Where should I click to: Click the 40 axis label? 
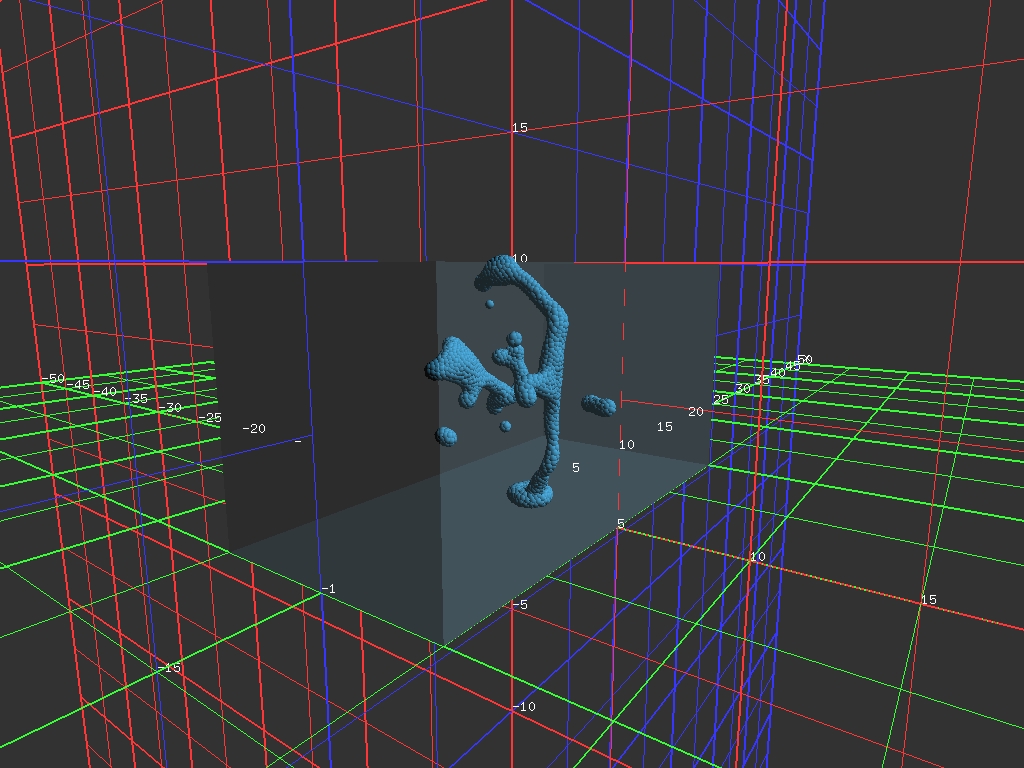tap(777, 372)
